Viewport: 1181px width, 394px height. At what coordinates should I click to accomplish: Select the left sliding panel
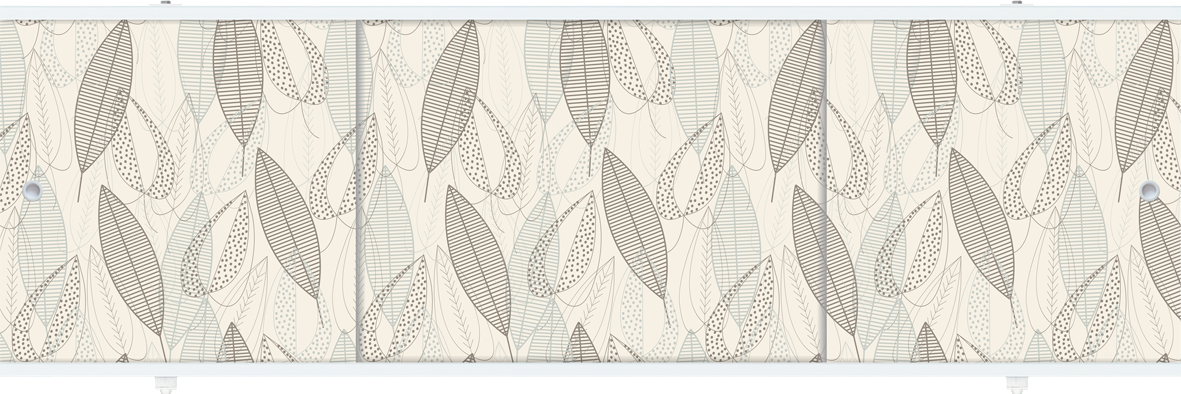click(178, 191)
